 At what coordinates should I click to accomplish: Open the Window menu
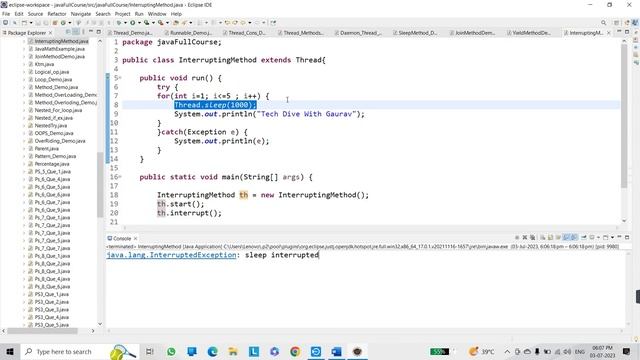pyautogui.click(x=157, y=14)
